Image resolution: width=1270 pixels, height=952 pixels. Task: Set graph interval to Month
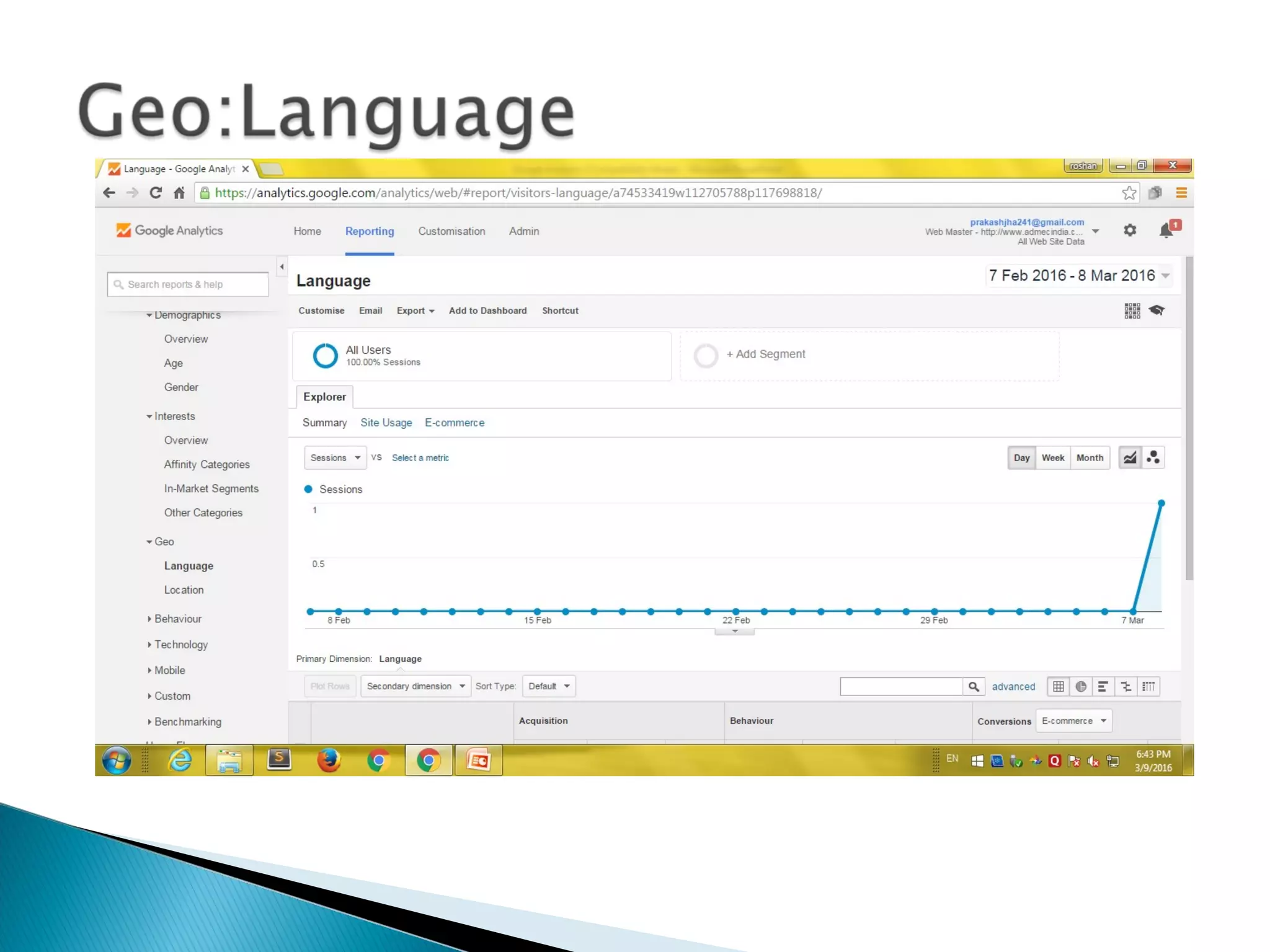tap(1090, 457)
